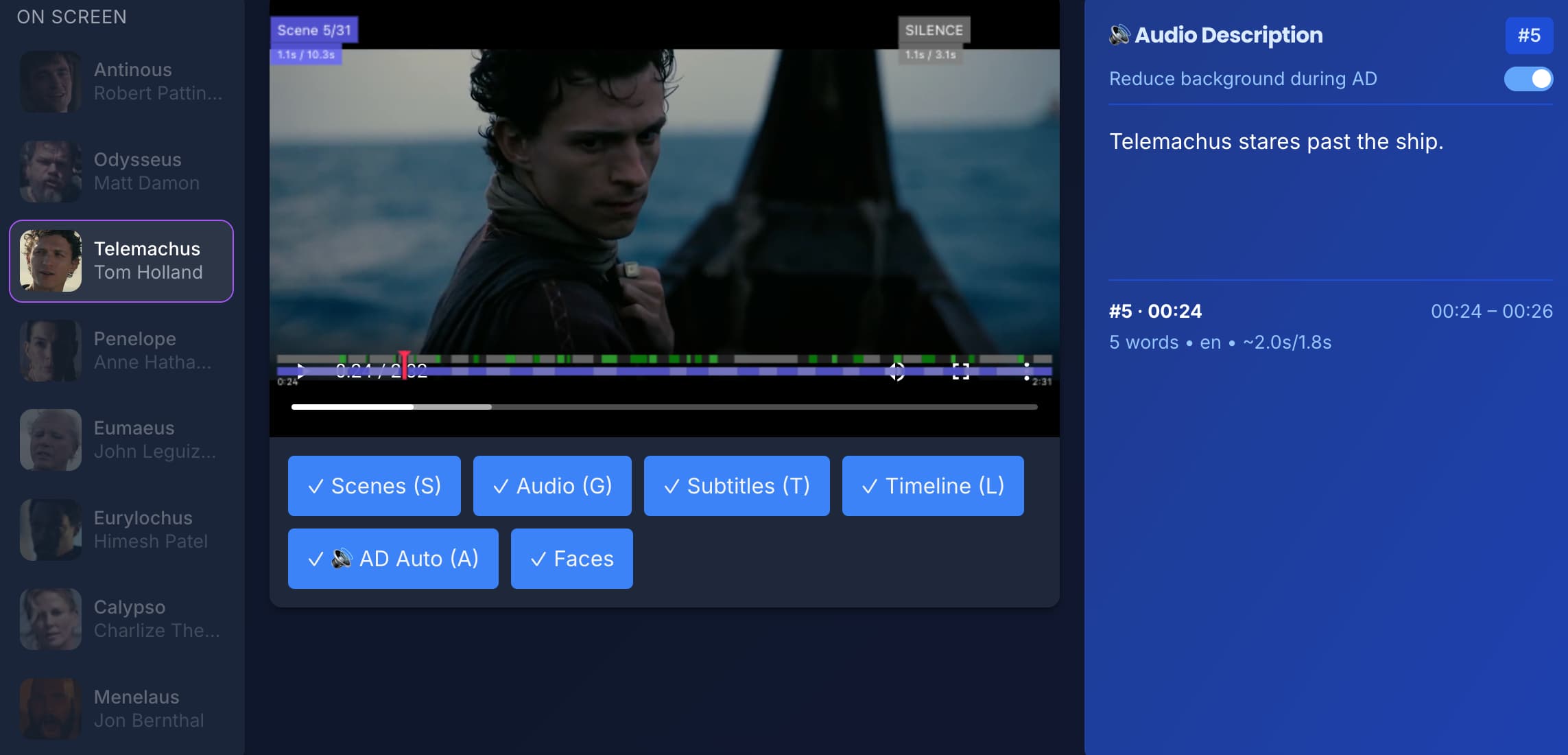Select Antinous in the On Screen list
The width and height of the screenshot is (1568, 755).
[x=121, y=82]
